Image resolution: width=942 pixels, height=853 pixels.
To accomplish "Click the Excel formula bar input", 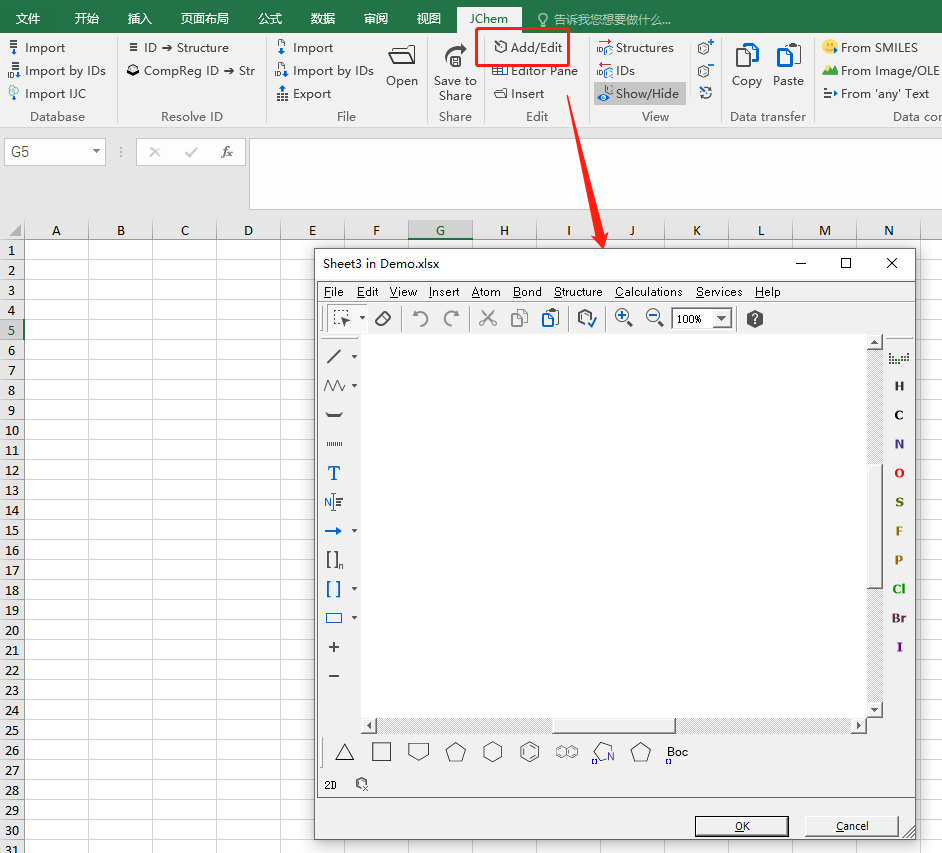I will point(595,174).
